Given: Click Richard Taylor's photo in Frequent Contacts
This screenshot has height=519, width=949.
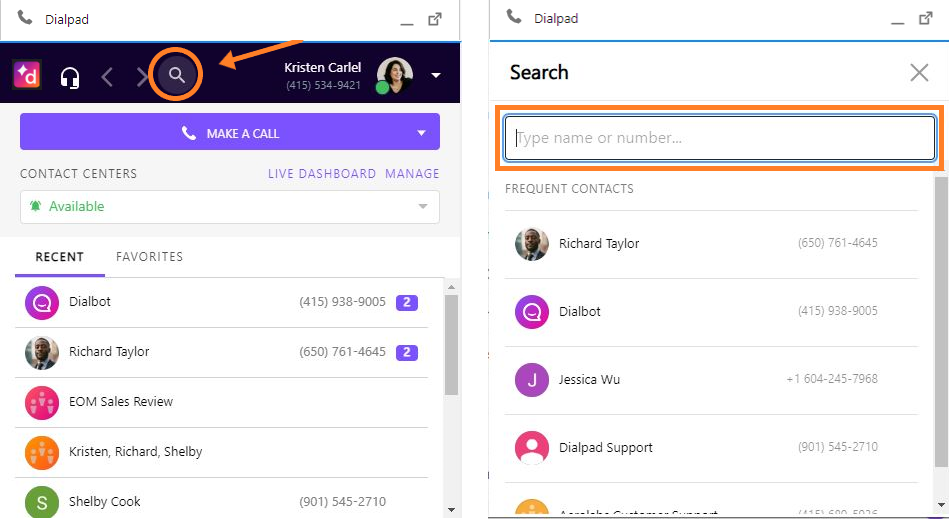Looking at the screenshot, I should click(x=531, y=244).
